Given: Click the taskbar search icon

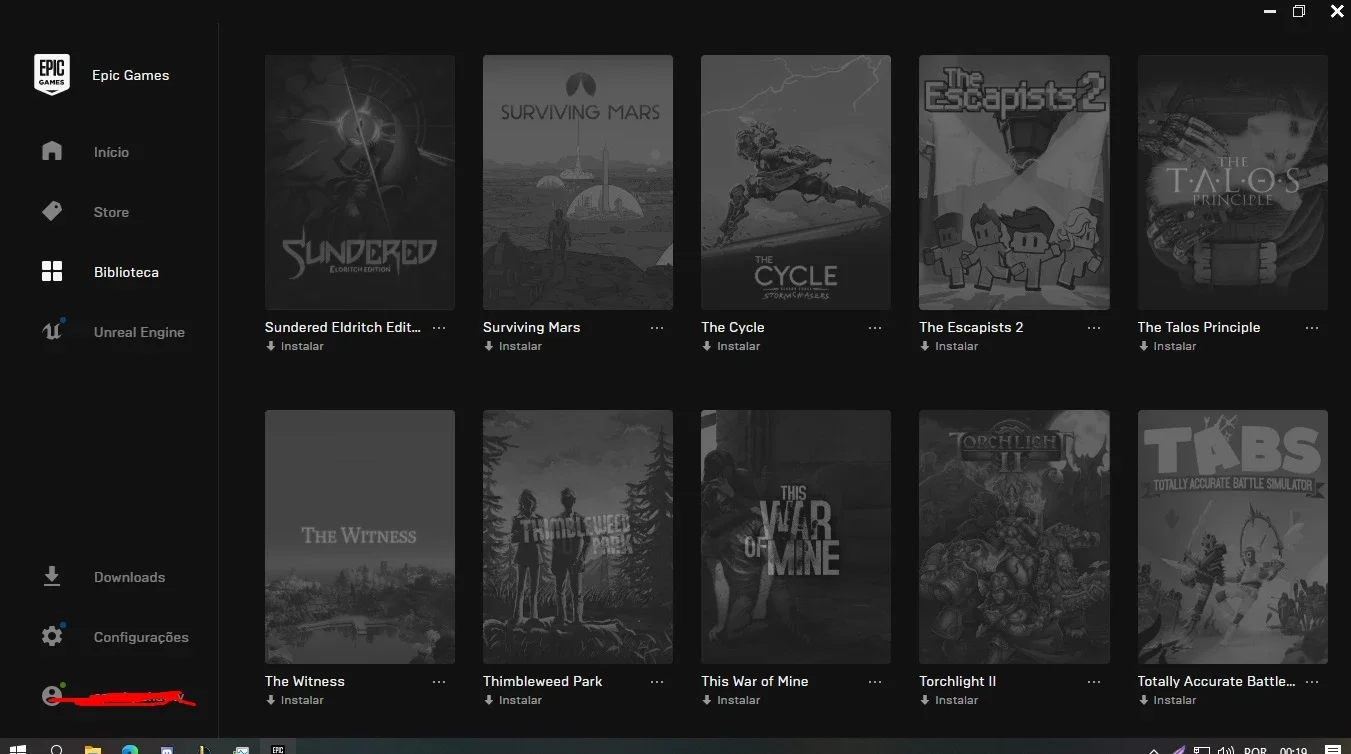Looking at the screenshot, I should point(57,748).
